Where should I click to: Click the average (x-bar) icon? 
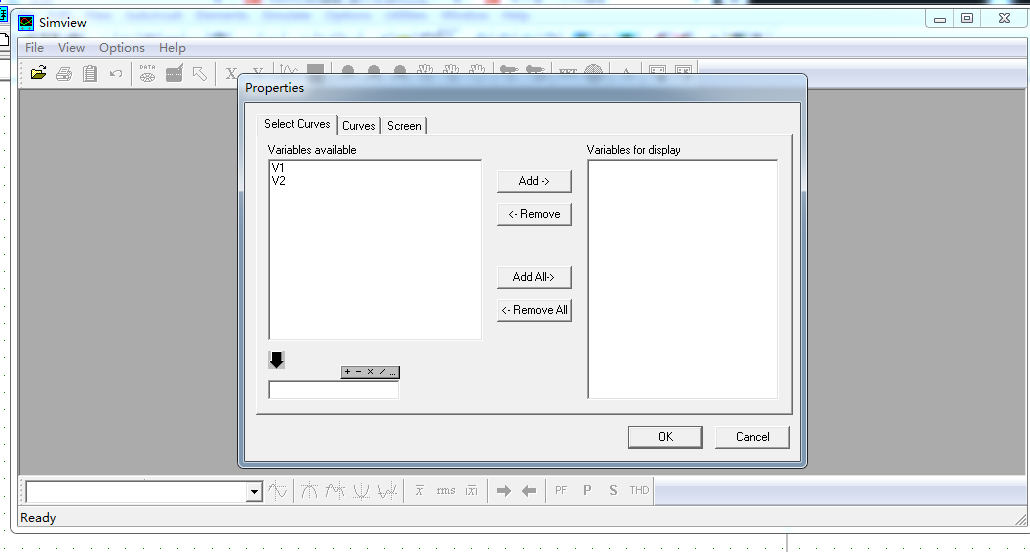(419, 490)
